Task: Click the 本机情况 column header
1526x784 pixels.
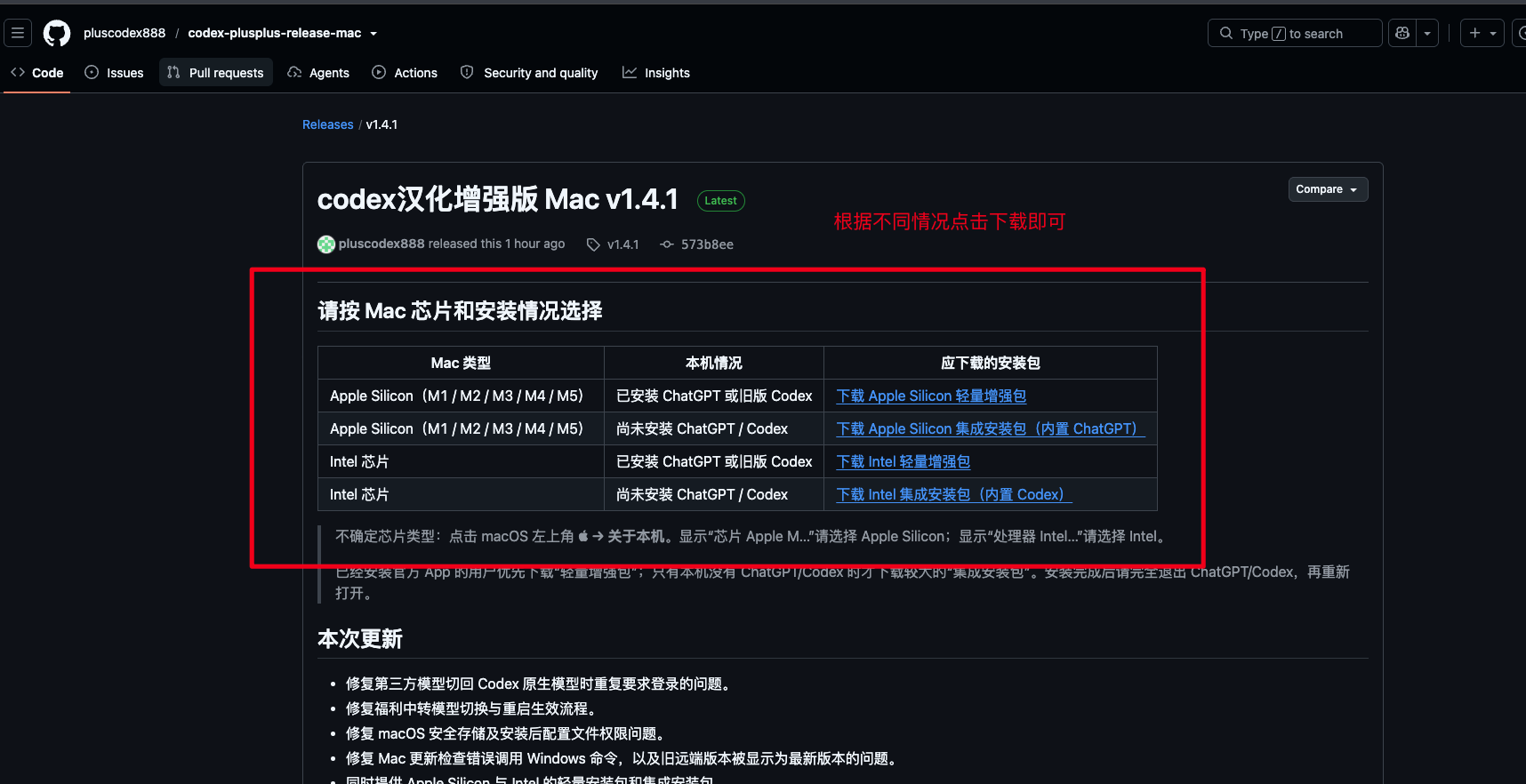Action: pos(713,363)
